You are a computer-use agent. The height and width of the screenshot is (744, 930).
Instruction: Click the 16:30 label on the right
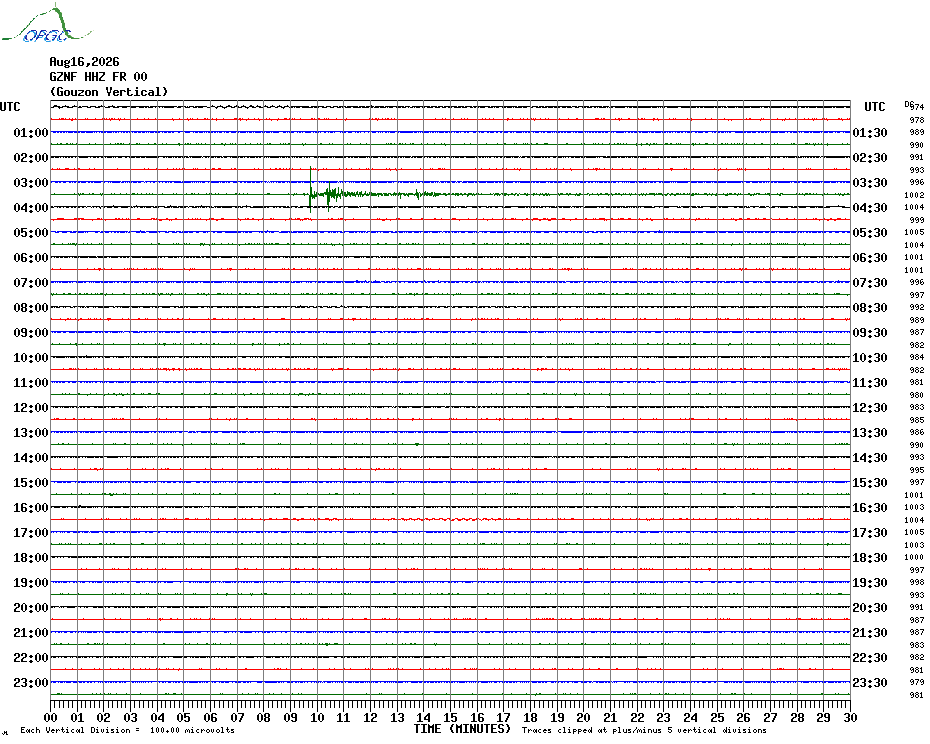[870, 507]
